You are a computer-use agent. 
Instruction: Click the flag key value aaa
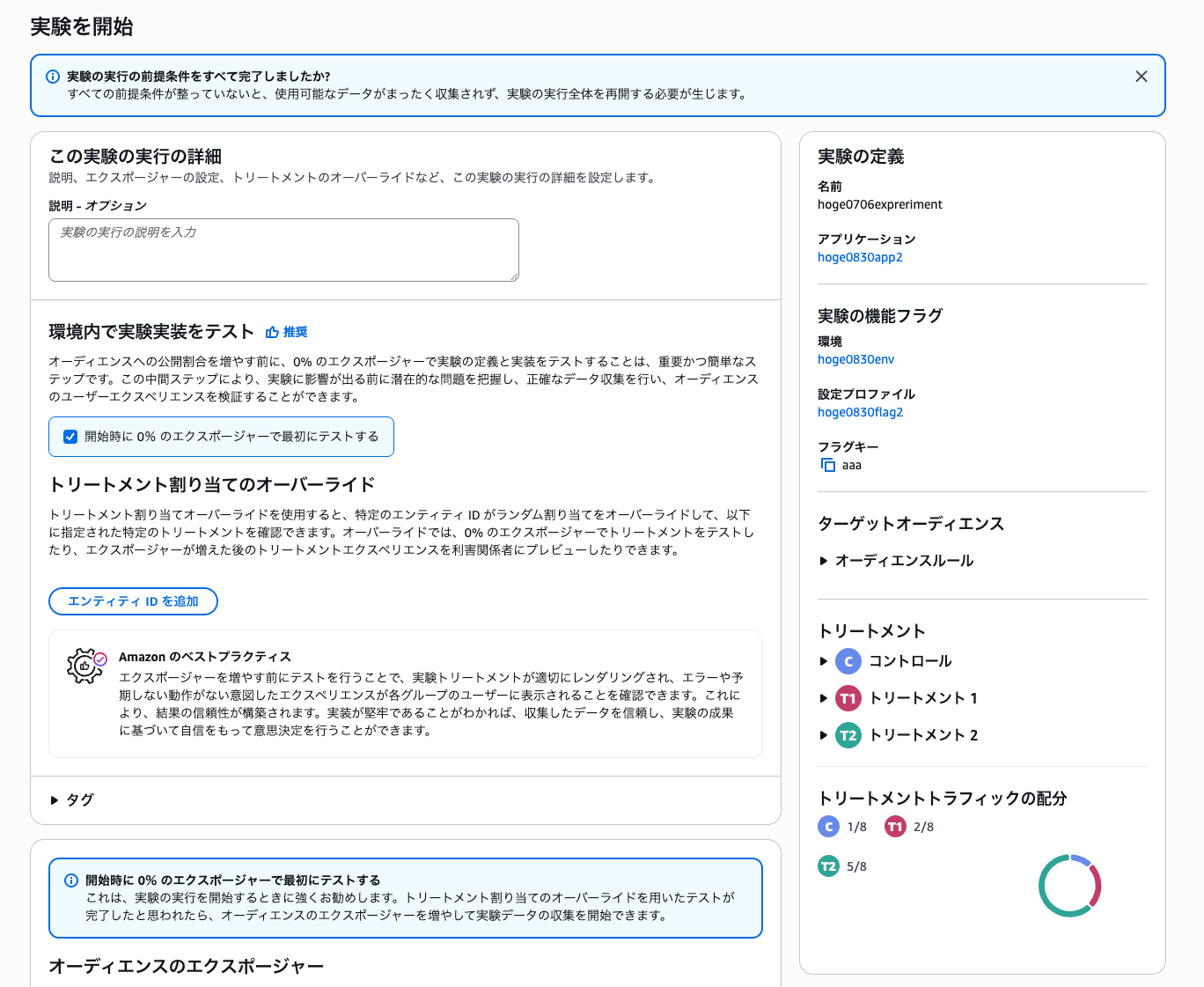852,465
